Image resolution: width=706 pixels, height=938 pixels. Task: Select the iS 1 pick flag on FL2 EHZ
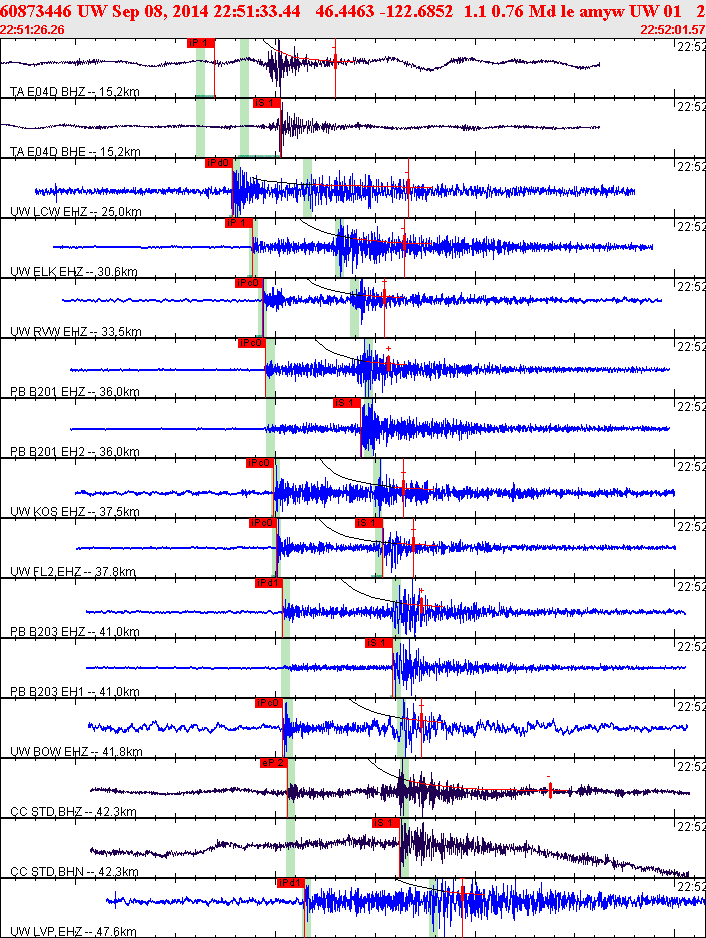369,523
